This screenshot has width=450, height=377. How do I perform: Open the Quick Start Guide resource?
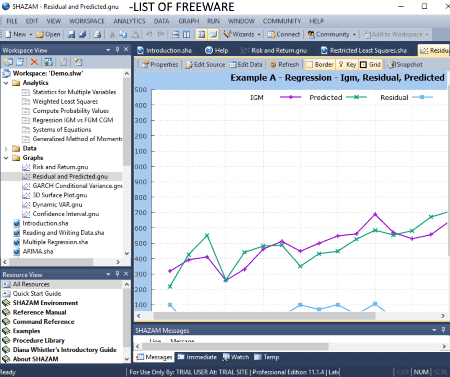(37, 294)
